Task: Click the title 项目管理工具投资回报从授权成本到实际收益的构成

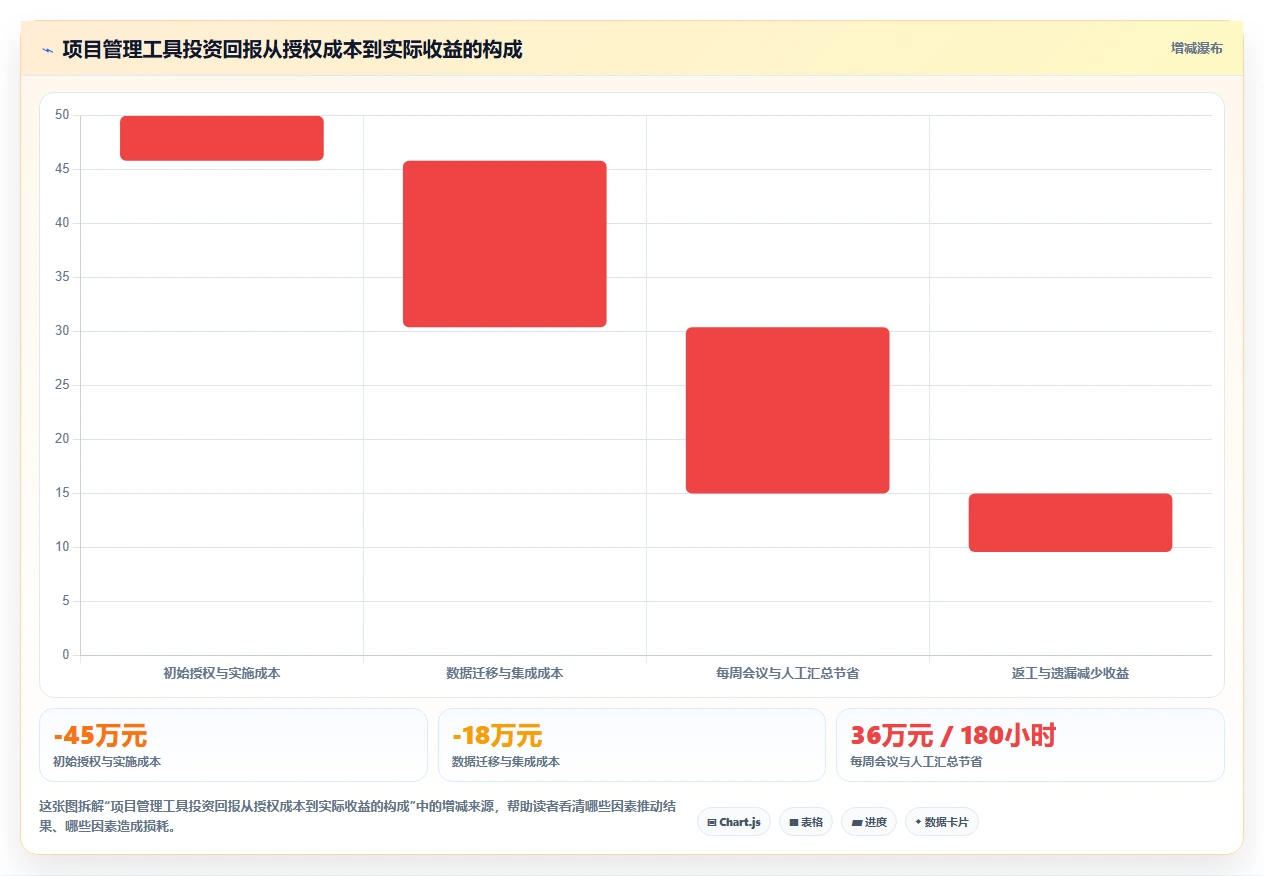Action: coord(292,49)
